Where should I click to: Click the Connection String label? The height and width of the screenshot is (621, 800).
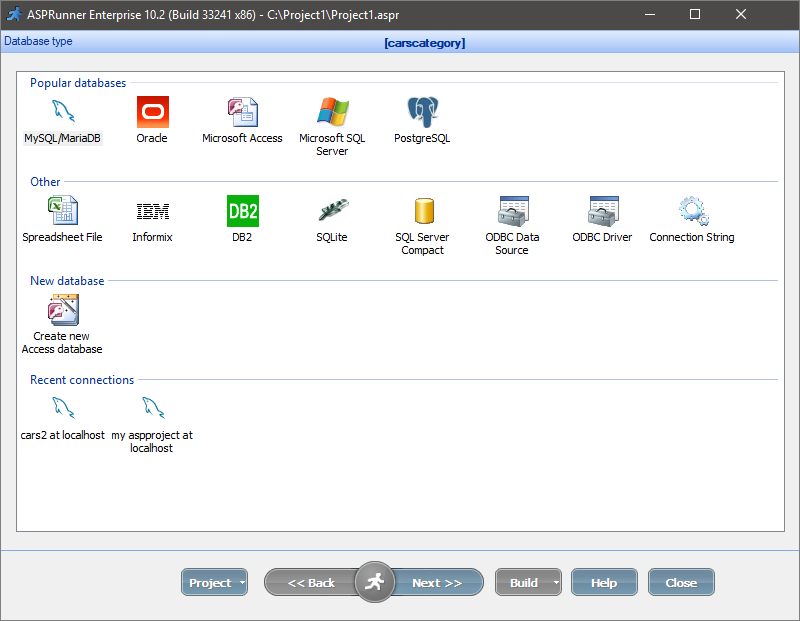click(x=692, y=237)
